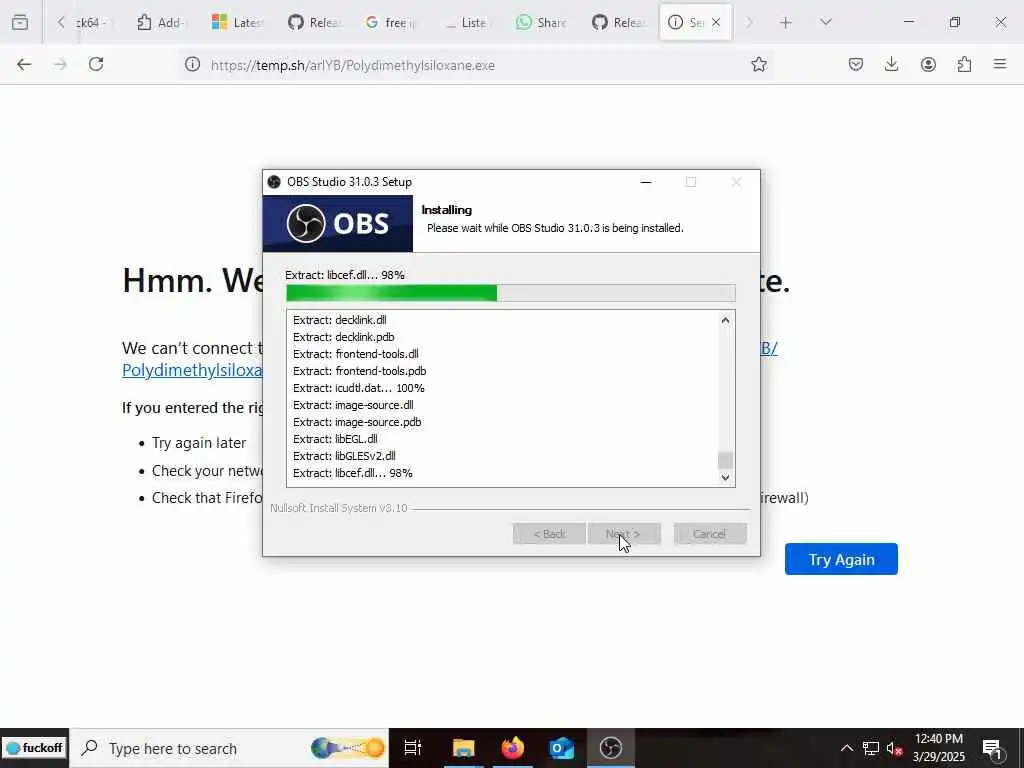
Task: Click the log scrollbar thumb
Action: coord(725,460)
